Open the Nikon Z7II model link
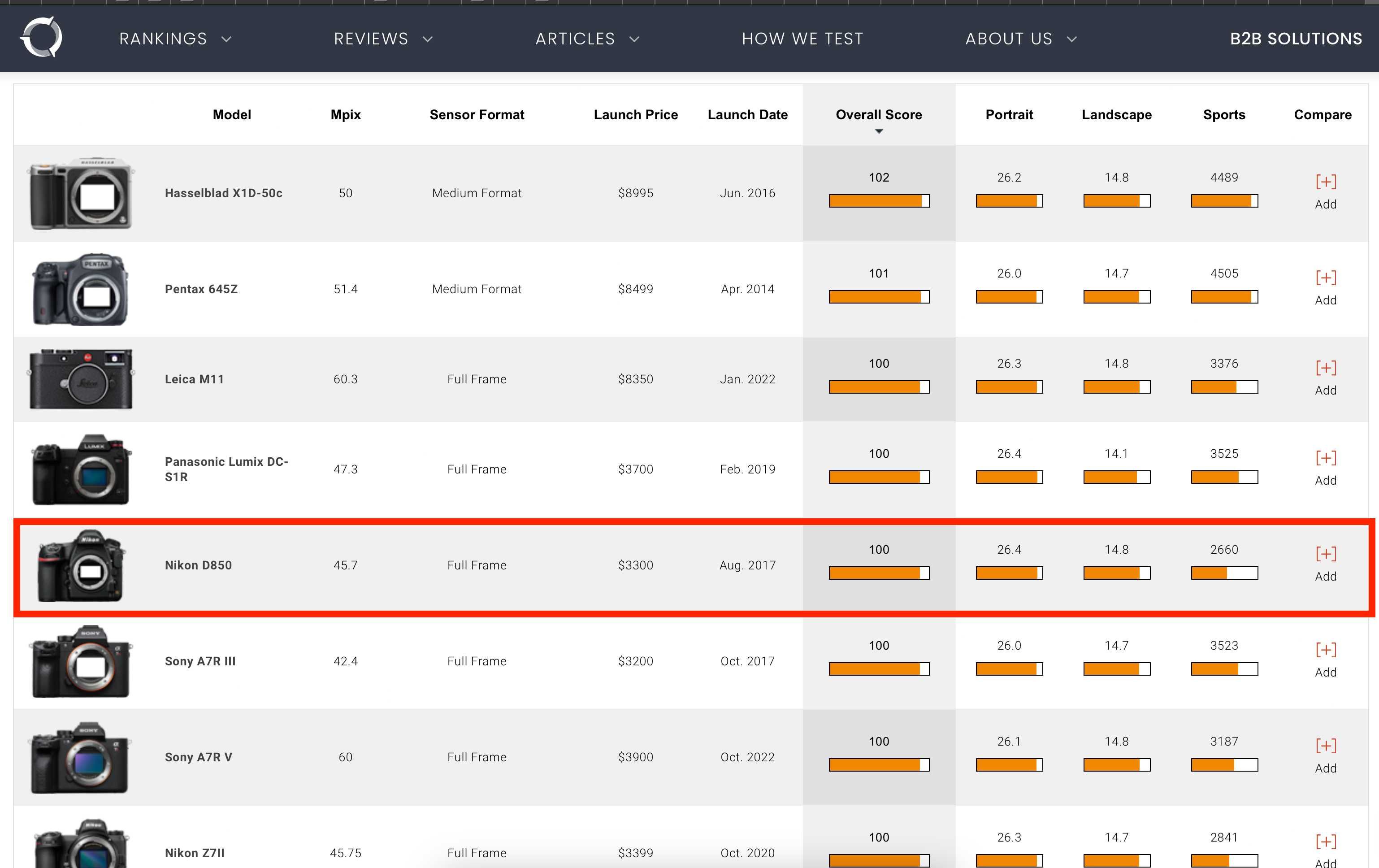The width and height of the screenshot is (1379, 868). click(194, 853)
